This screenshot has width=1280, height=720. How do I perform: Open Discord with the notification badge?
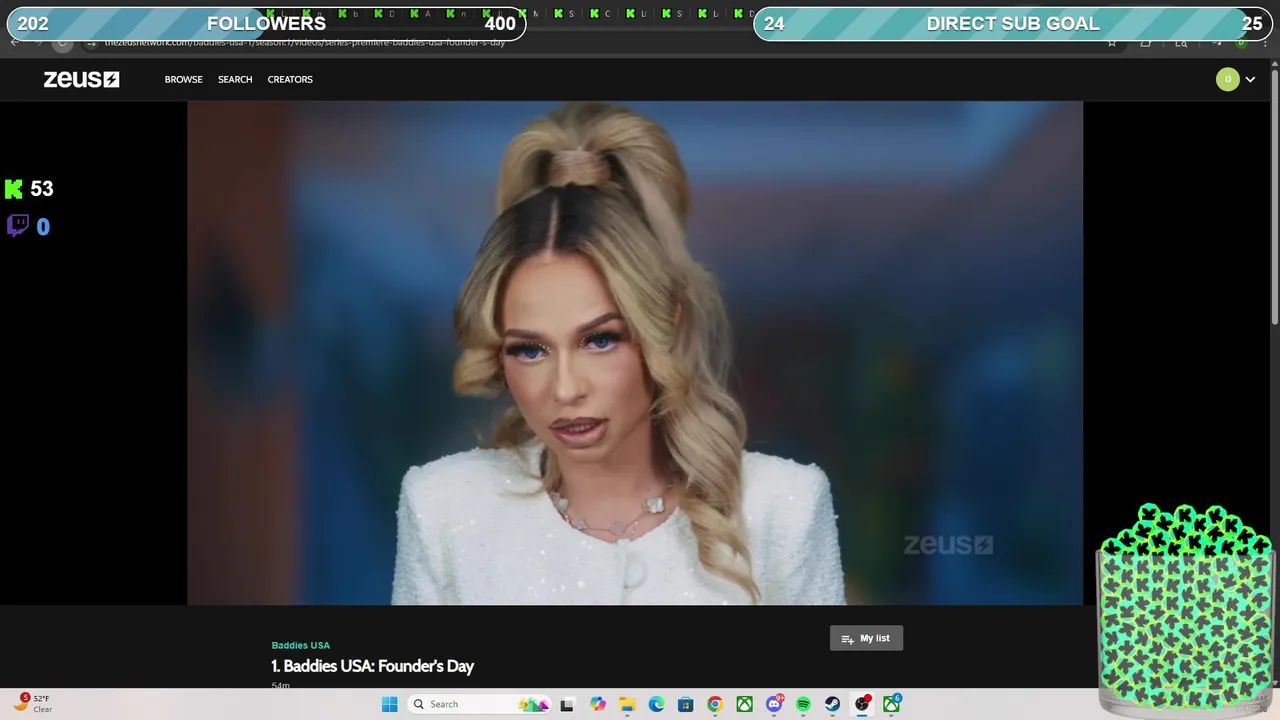(x=774, y=704)
